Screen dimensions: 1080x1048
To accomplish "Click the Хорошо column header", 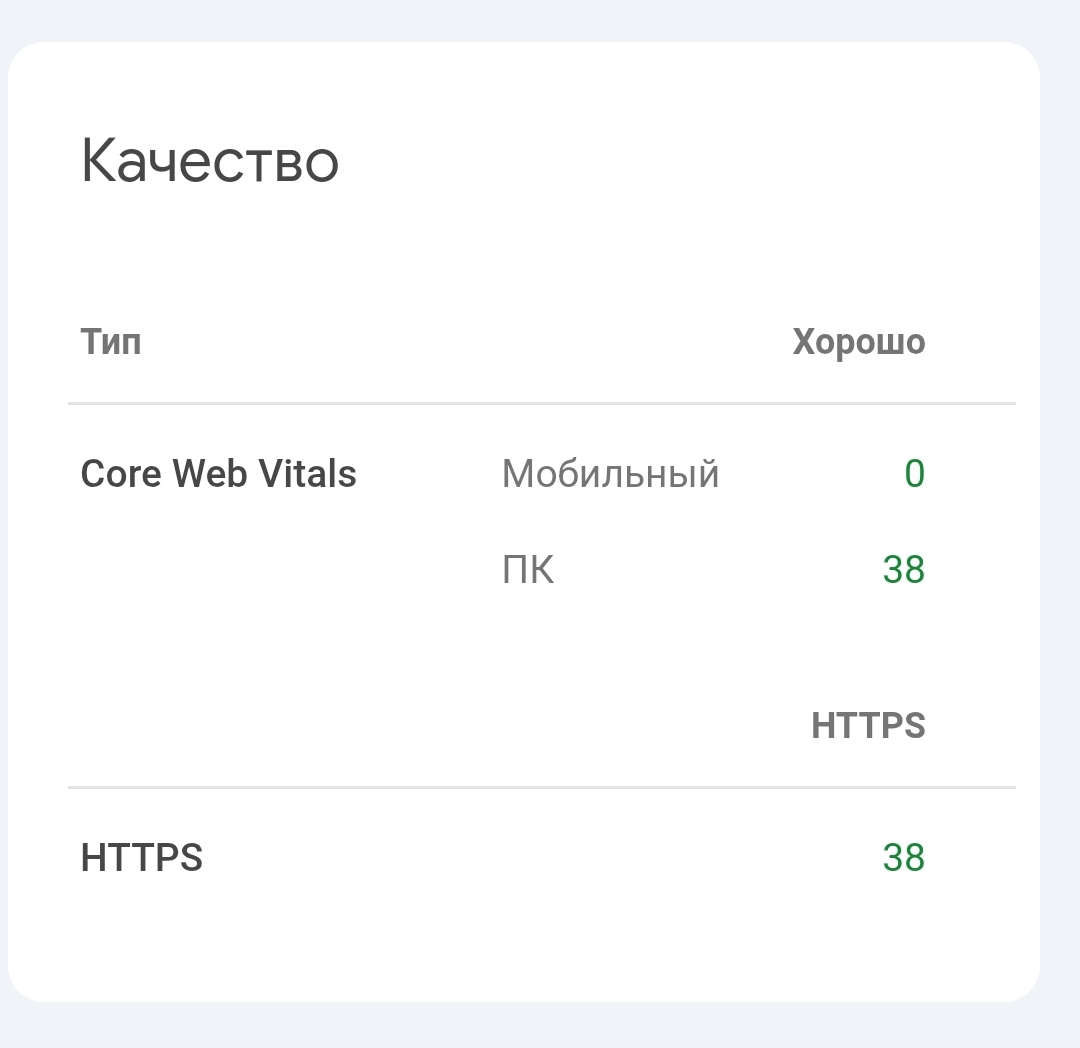I will (858, 342).
